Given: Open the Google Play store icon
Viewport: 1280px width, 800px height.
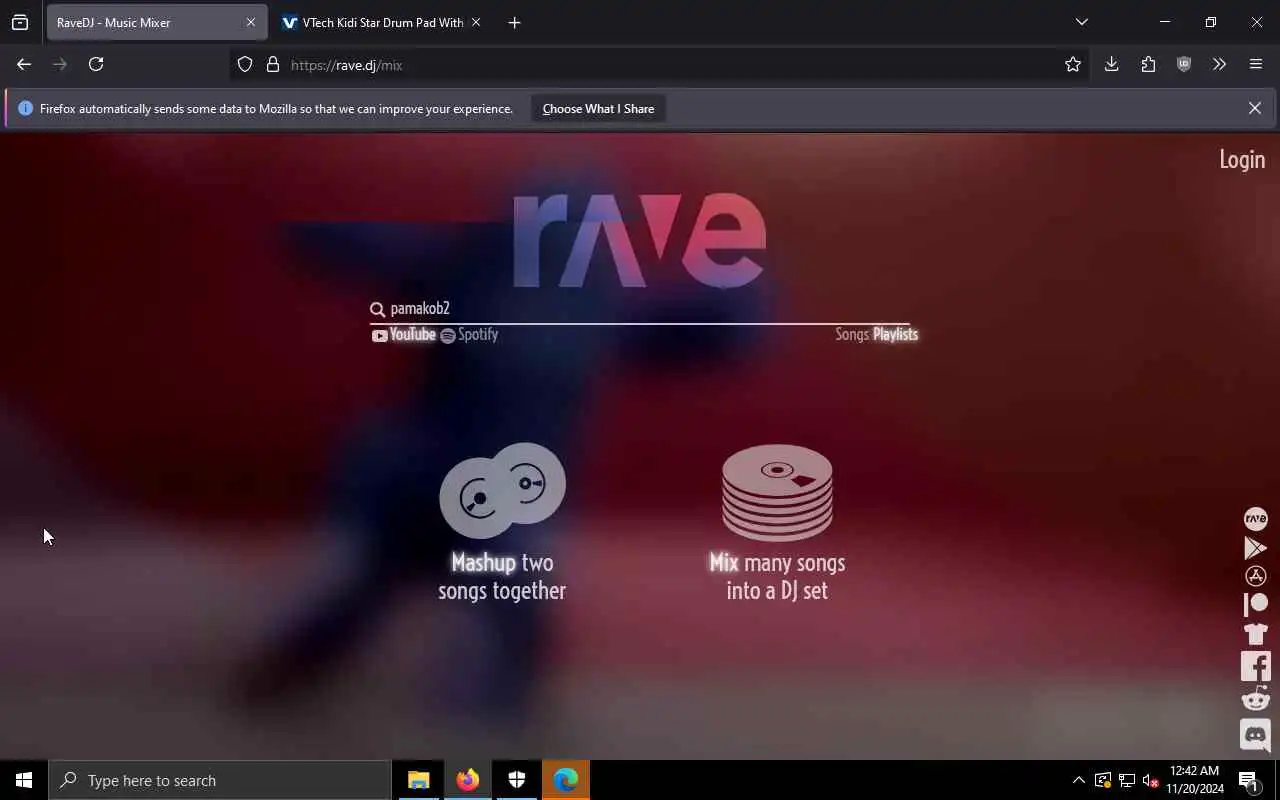Looking at the screenshot, I should (1255, 547).
